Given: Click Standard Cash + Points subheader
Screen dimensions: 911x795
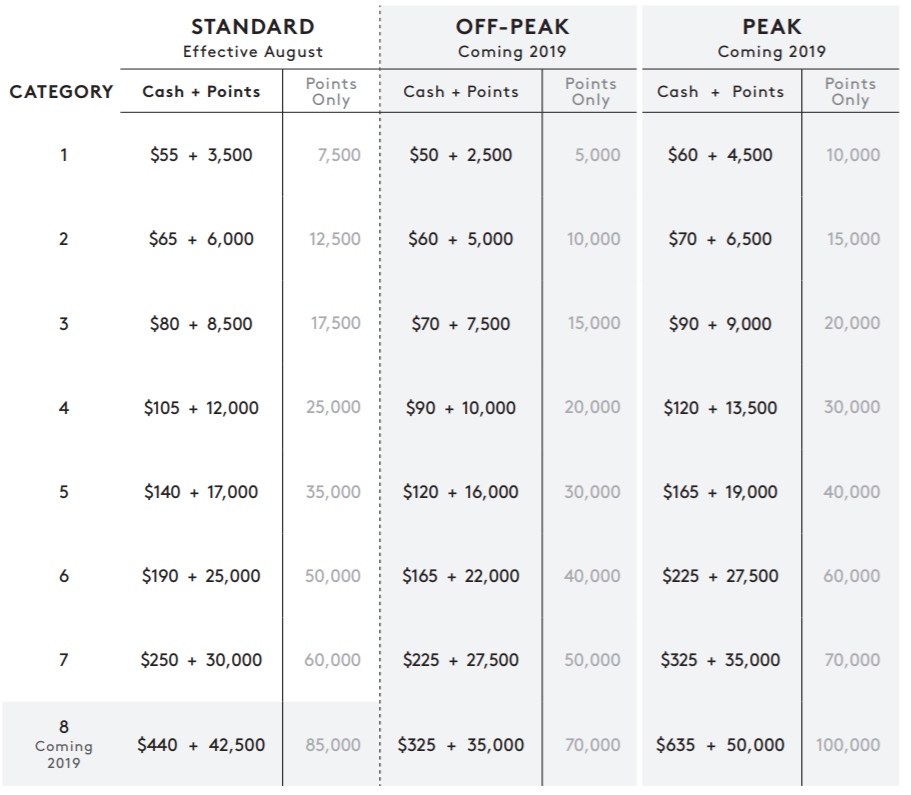Looking at the screenshot, I should (x=201, y=92).
